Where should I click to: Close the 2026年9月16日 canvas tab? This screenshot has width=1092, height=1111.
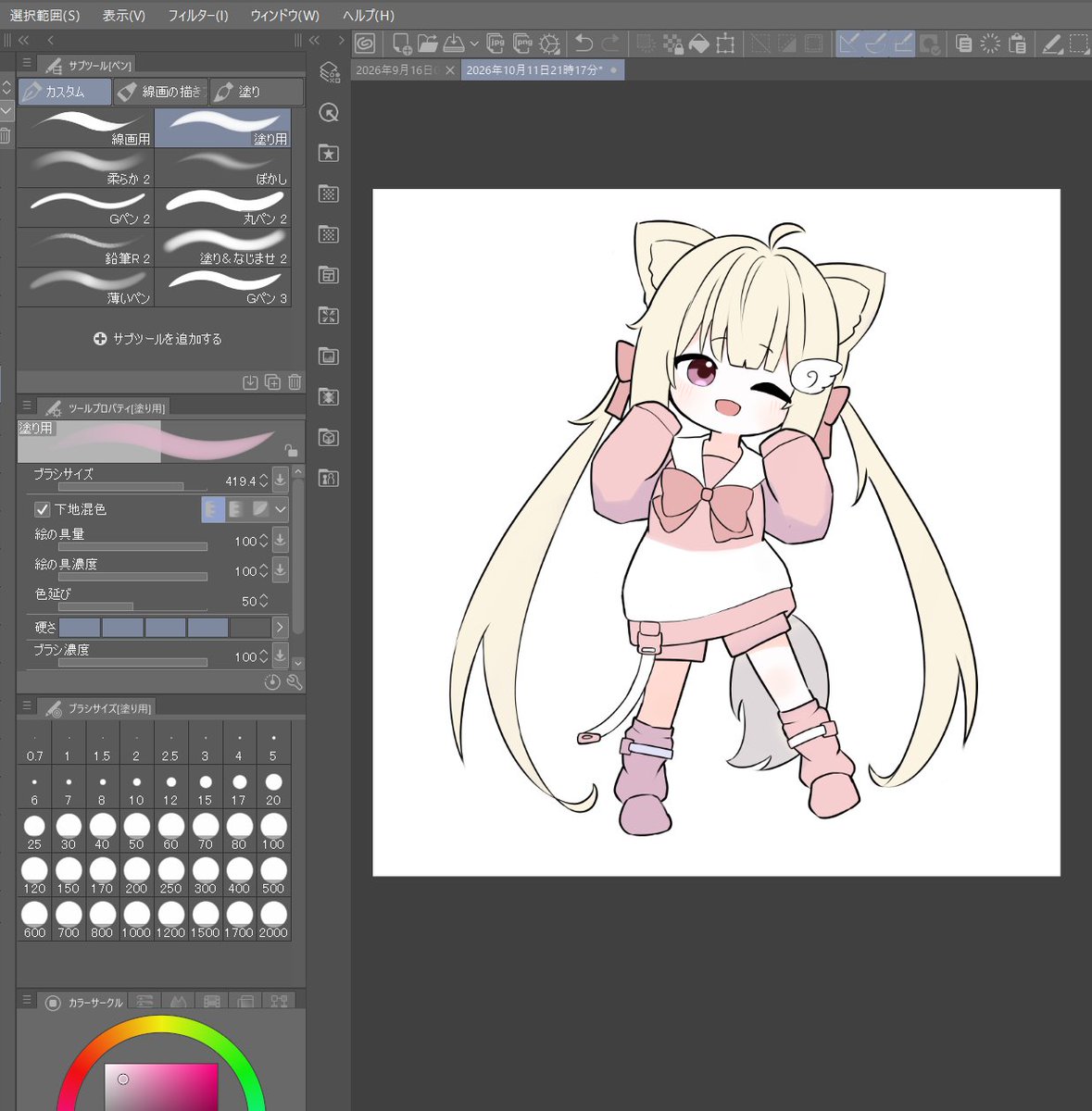450,70
